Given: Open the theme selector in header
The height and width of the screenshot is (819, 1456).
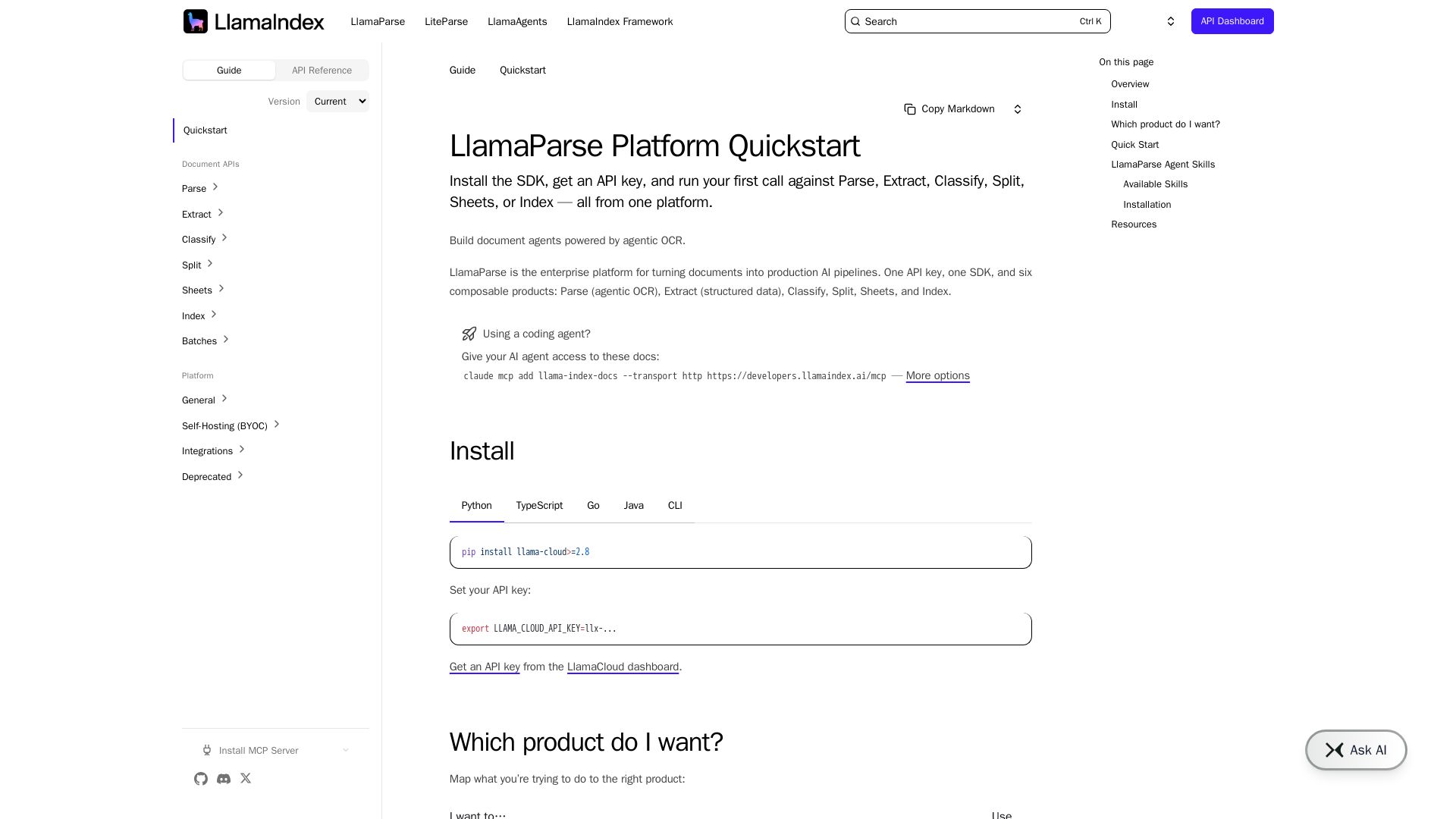Looking at the screenshot, I should point(1171,21).
